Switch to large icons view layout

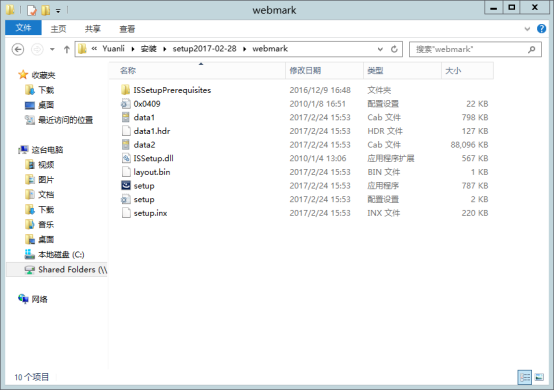539,377
